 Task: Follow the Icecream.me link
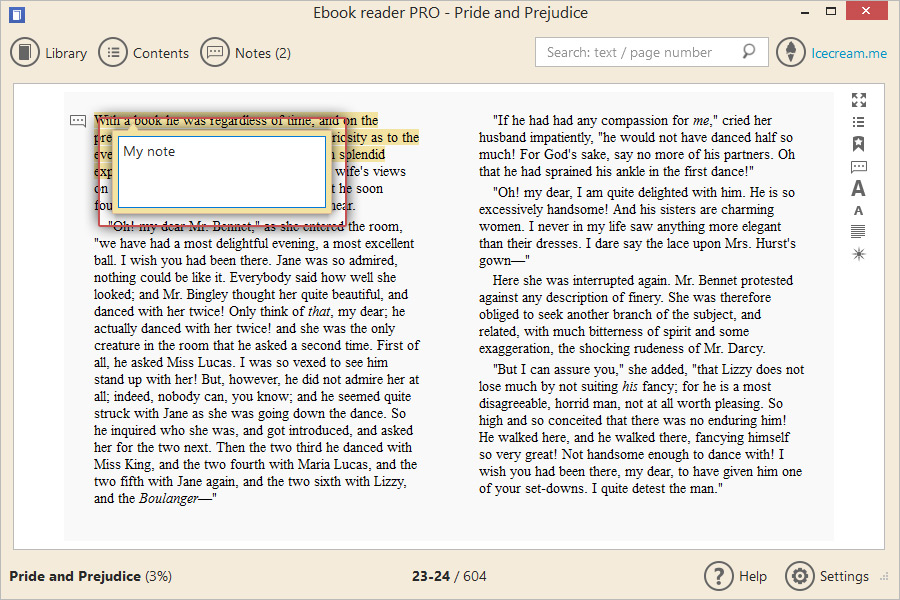click(849, 53)
